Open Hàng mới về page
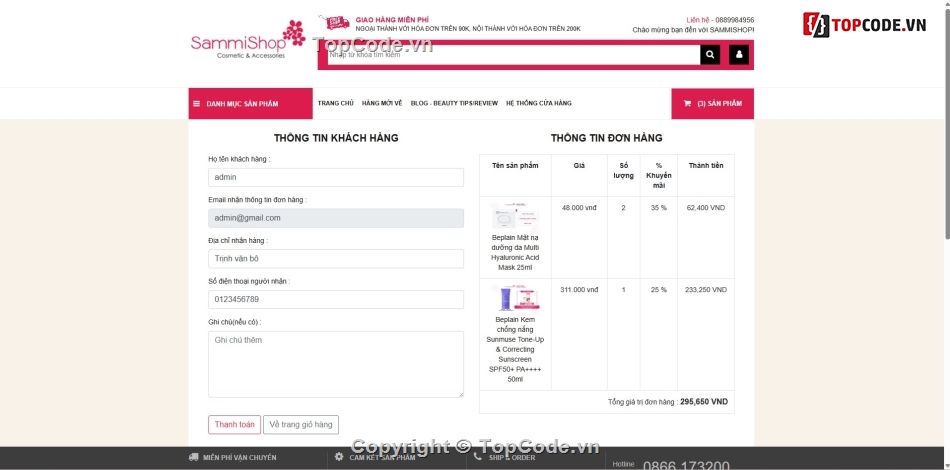Screen dimensions: 950x470 click(x=382, y=104)
